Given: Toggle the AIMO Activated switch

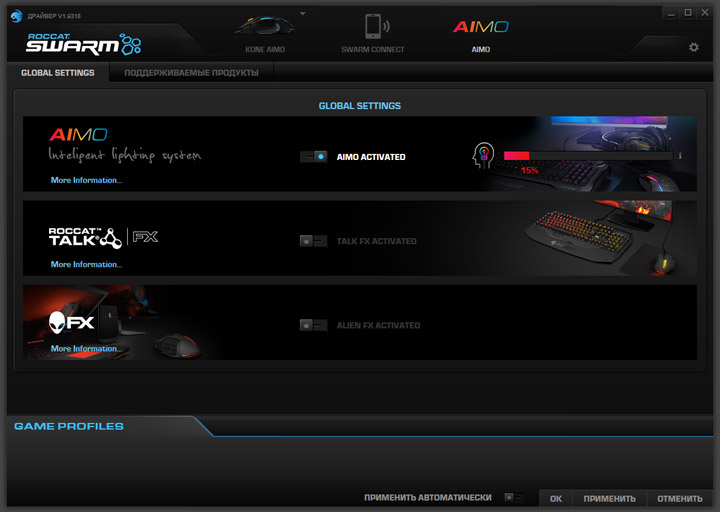Looking at the screenshot, I should 314,157.
